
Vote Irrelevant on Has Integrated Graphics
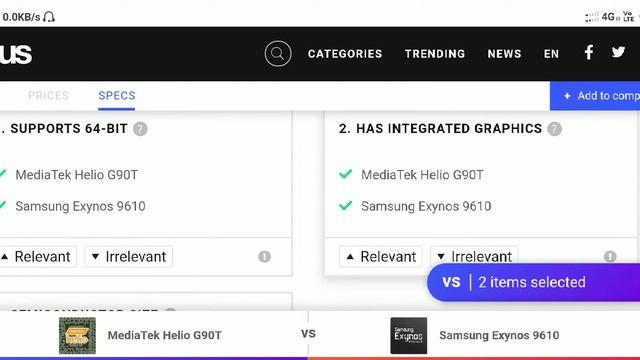(x=474, y=256)
